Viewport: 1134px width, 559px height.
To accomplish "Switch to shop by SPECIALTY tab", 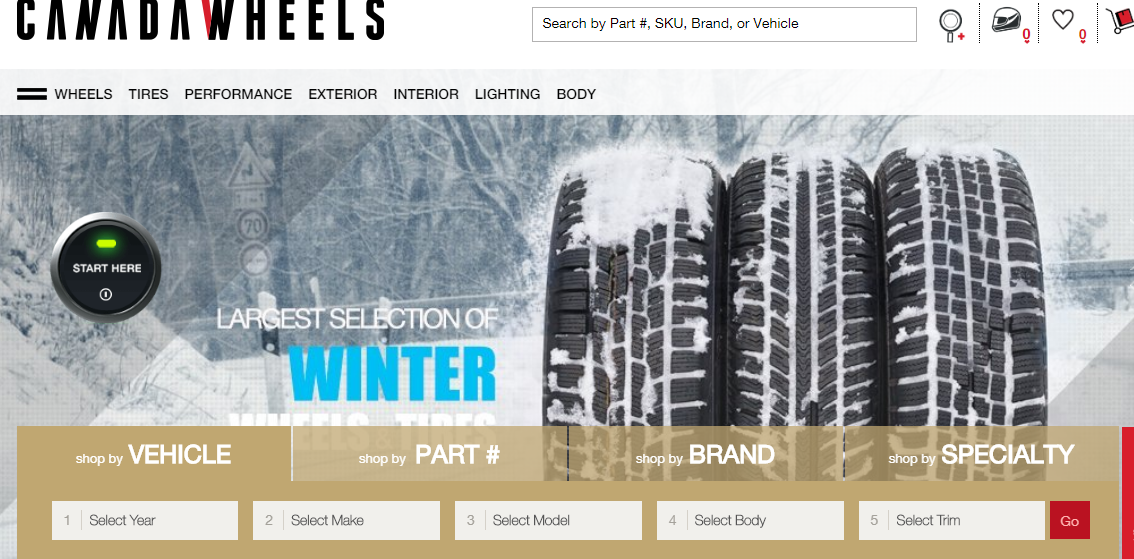I will click(x=981, y=454).
